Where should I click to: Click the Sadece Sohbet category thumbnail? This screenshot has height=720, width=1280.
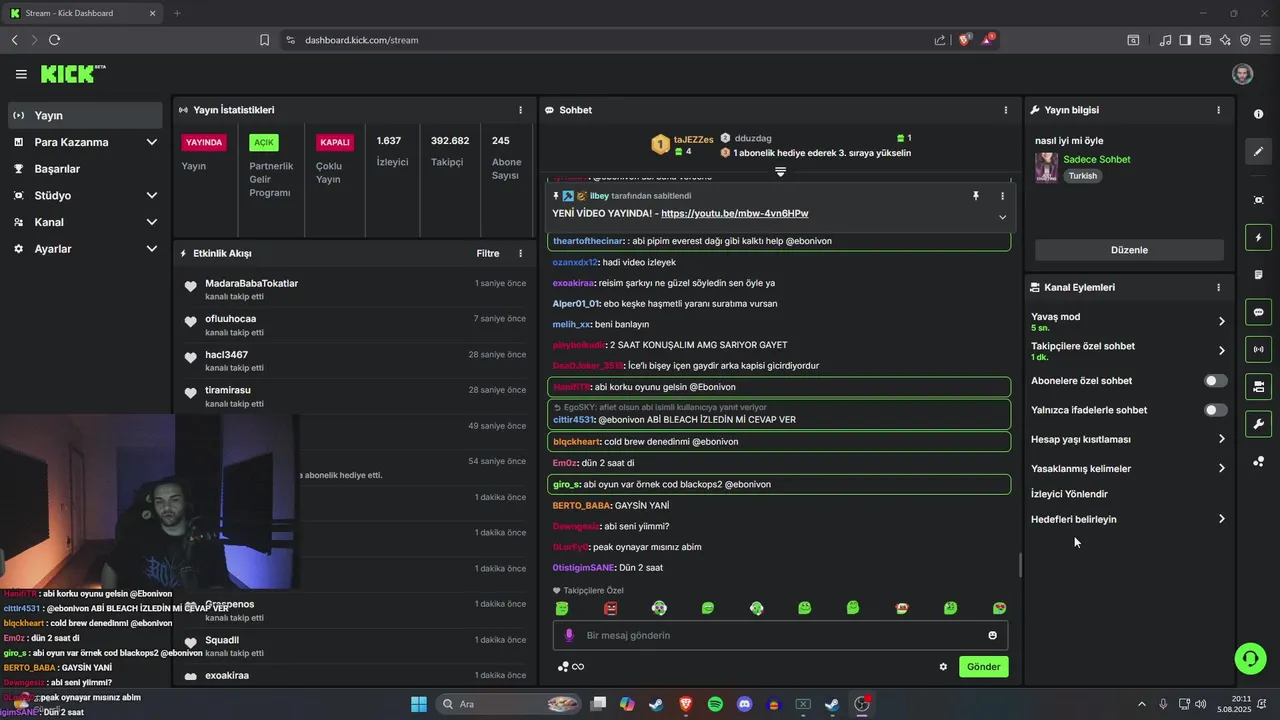[1046, 167]
